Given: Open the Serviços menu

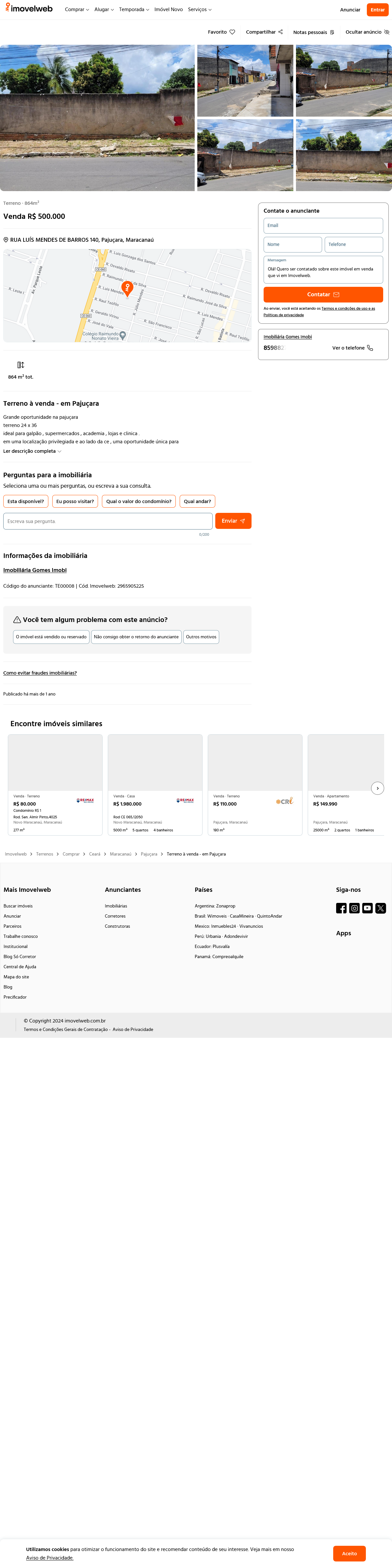Looking at the screenshot, I should pyautogui.click(x=200, y=10).
